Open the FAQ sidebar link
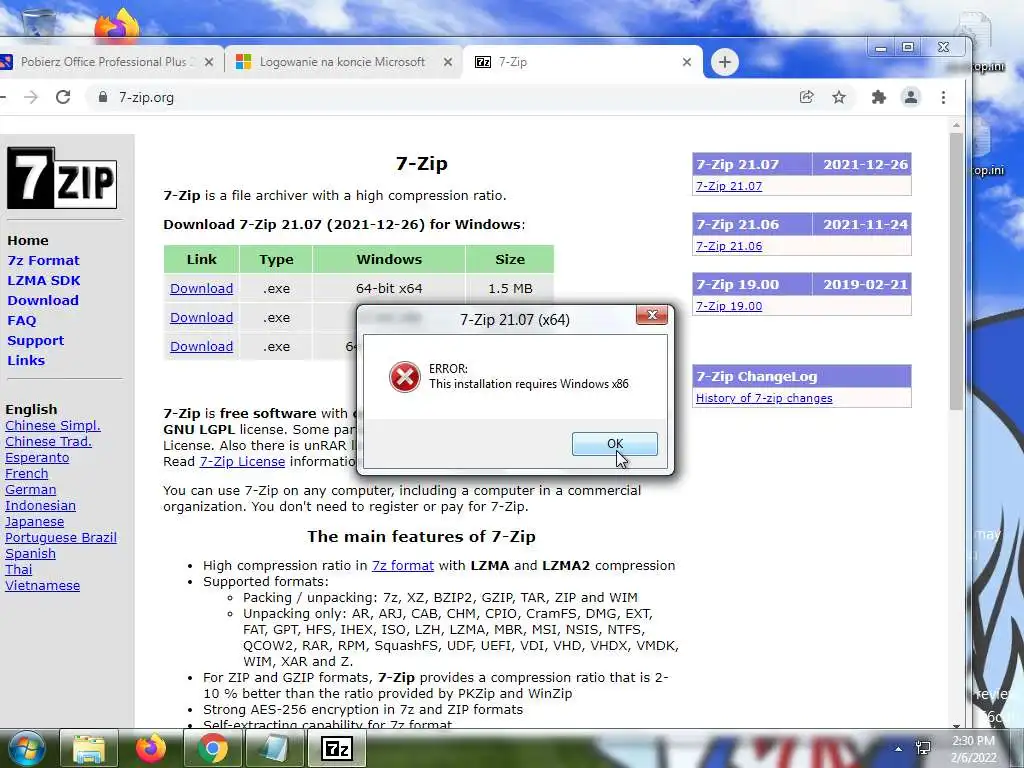The width and height of the screenshot is (1024, 768). (22, 321)
